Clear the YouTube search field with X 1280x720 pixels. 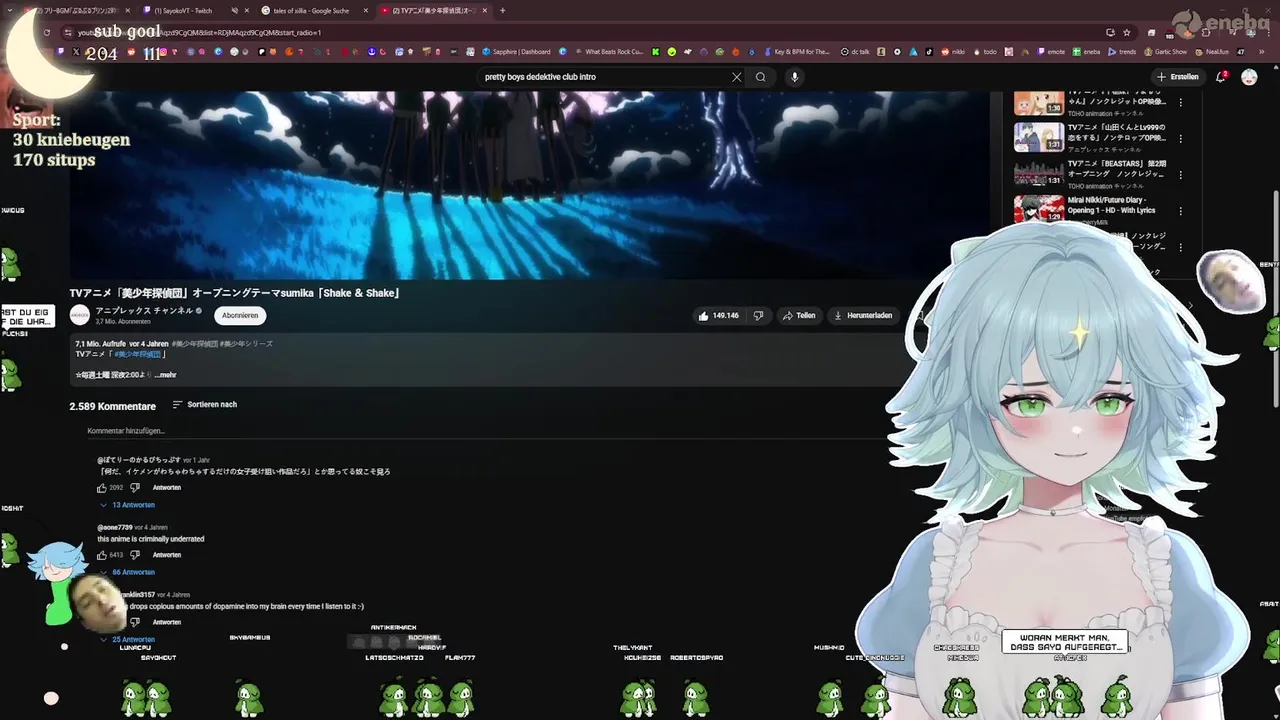click(737, 77)
